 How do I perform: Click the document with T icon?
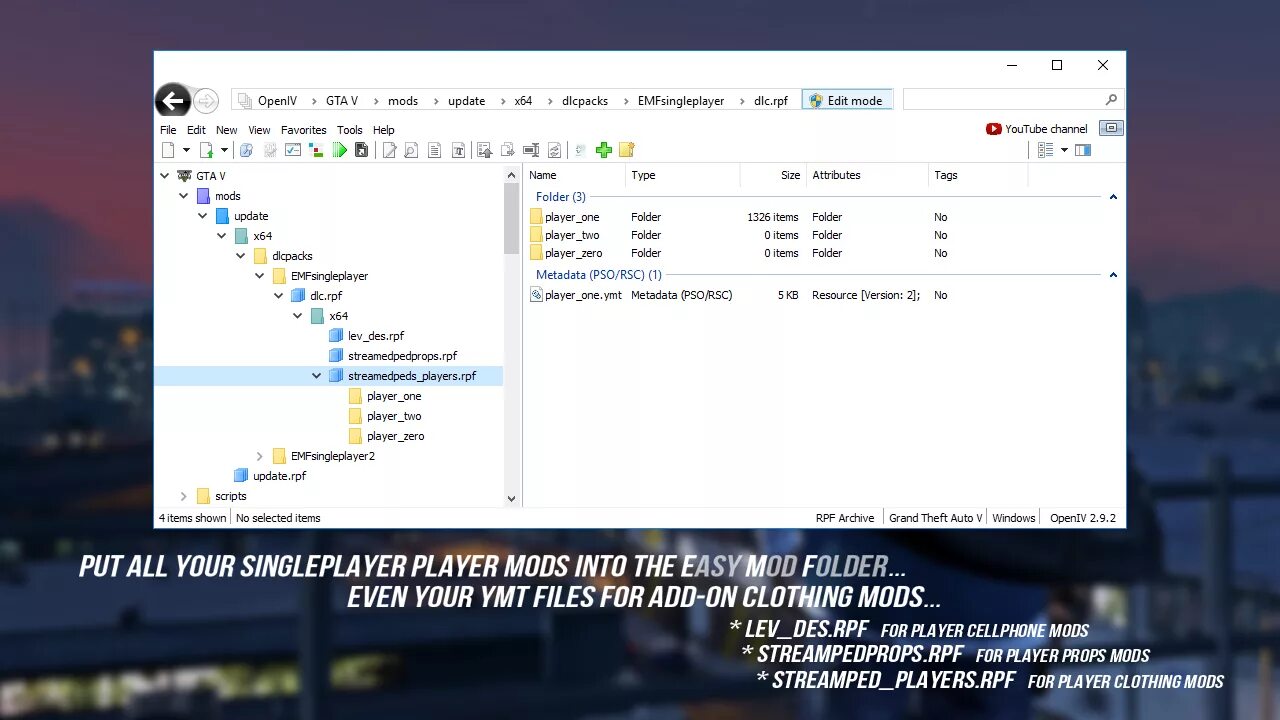[458, 150]
